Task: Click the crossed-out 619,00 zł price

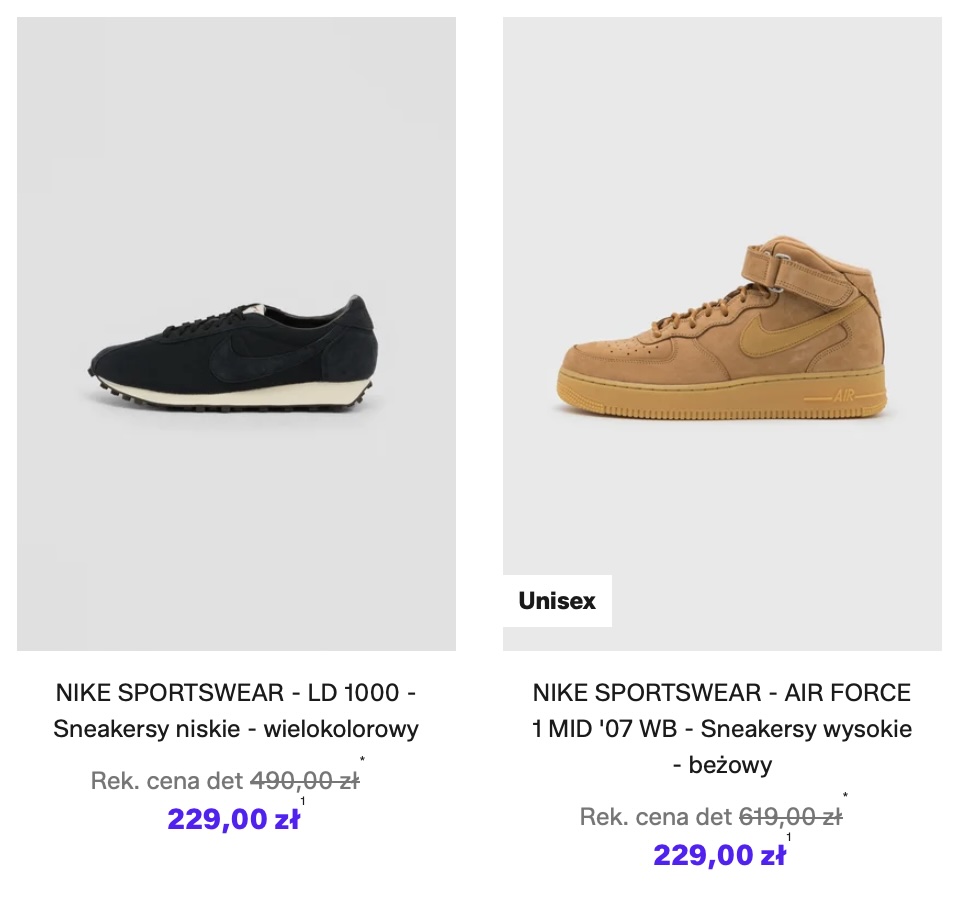Action: point(790,817)
